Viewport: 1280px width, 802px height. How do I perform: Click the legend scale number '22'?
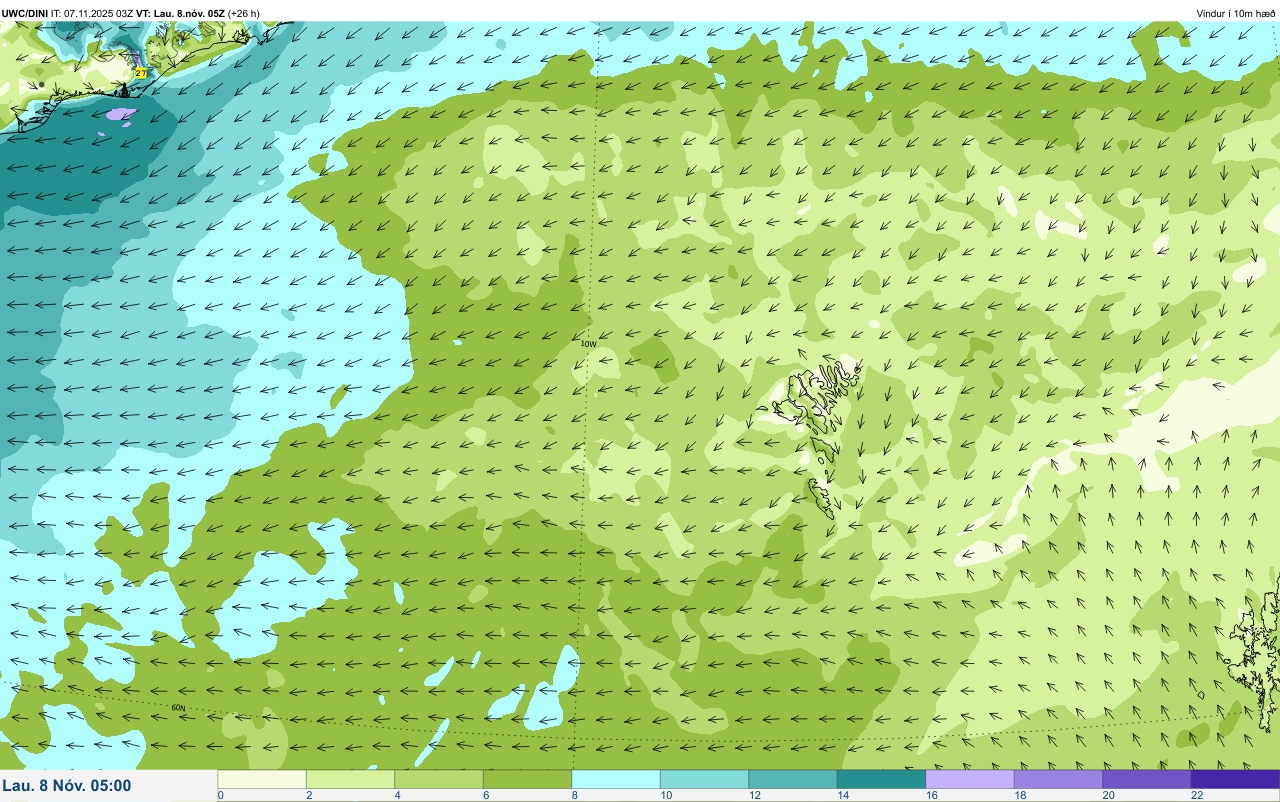tap(1196, 795)
